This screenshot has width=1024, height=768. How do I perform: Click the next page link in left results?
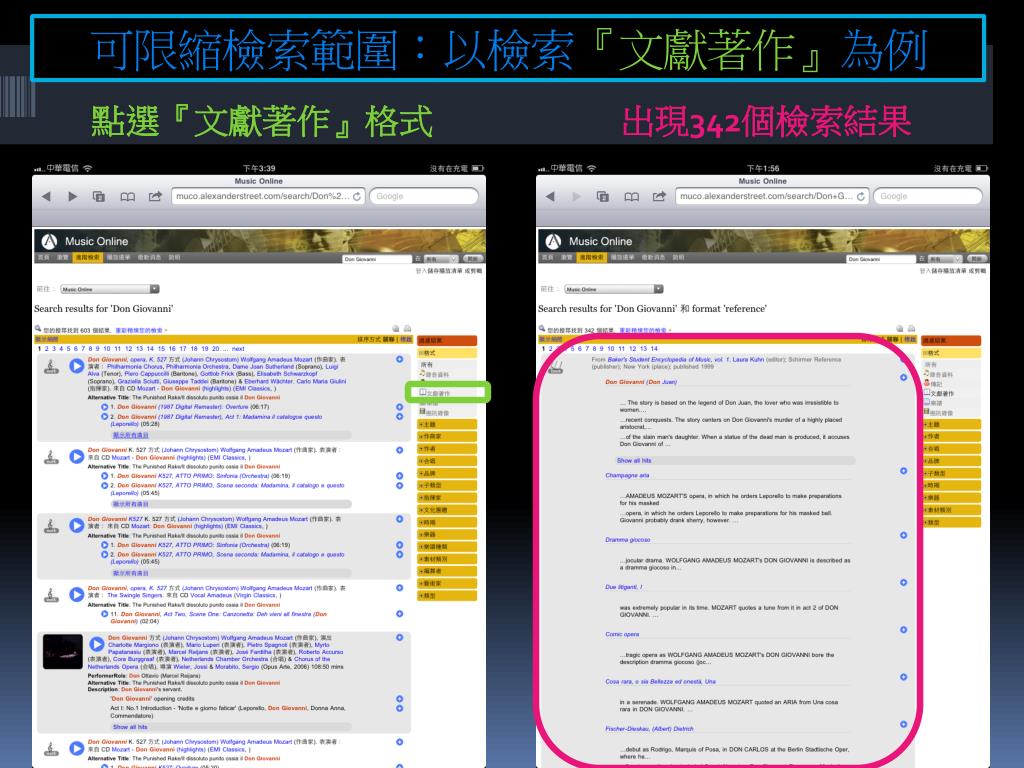point(238,349)
